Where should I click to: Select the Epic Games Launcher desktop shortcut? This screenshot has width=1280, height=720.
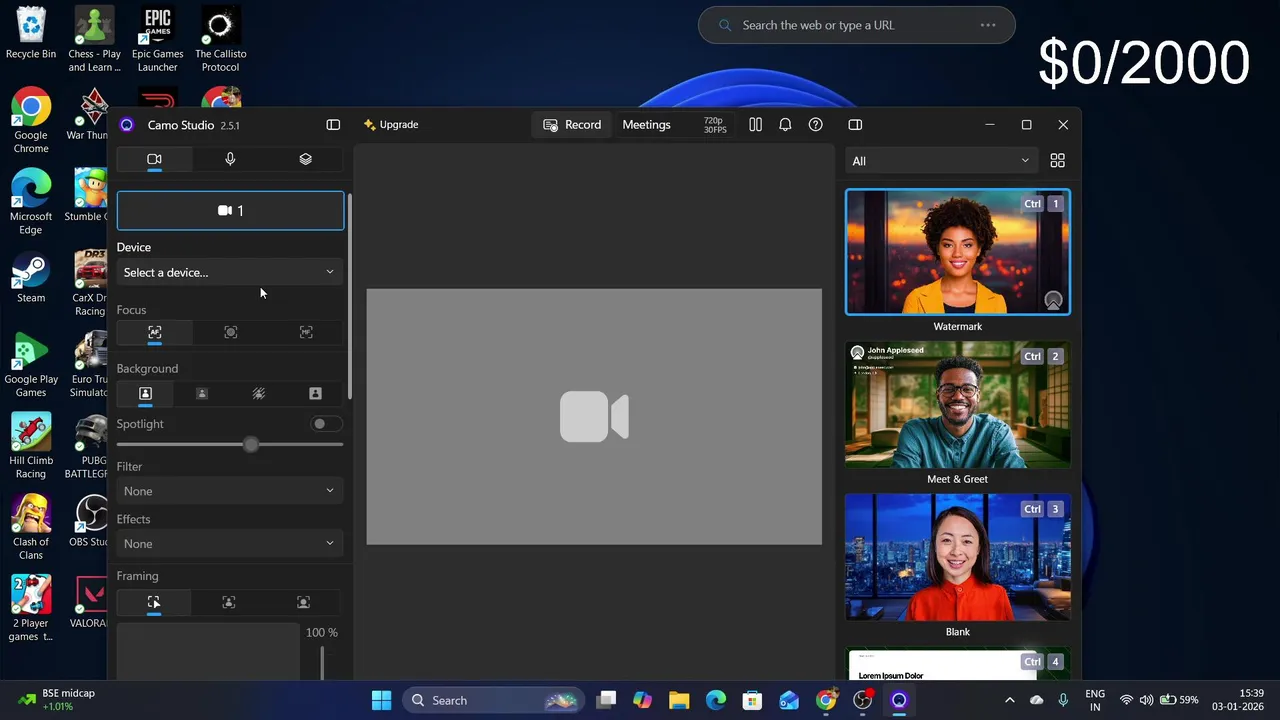pos(157,40)
